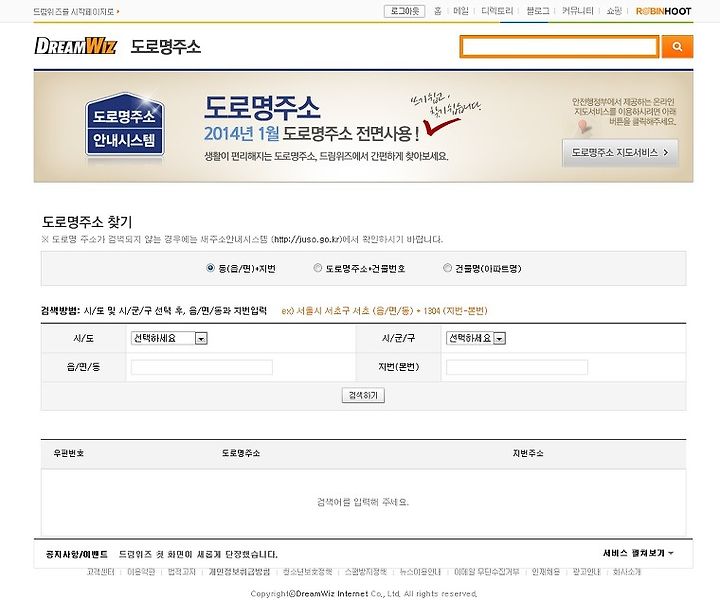Click the ROBINHOOT logo link
The image size is (720, 600).
tap(664, 11)
